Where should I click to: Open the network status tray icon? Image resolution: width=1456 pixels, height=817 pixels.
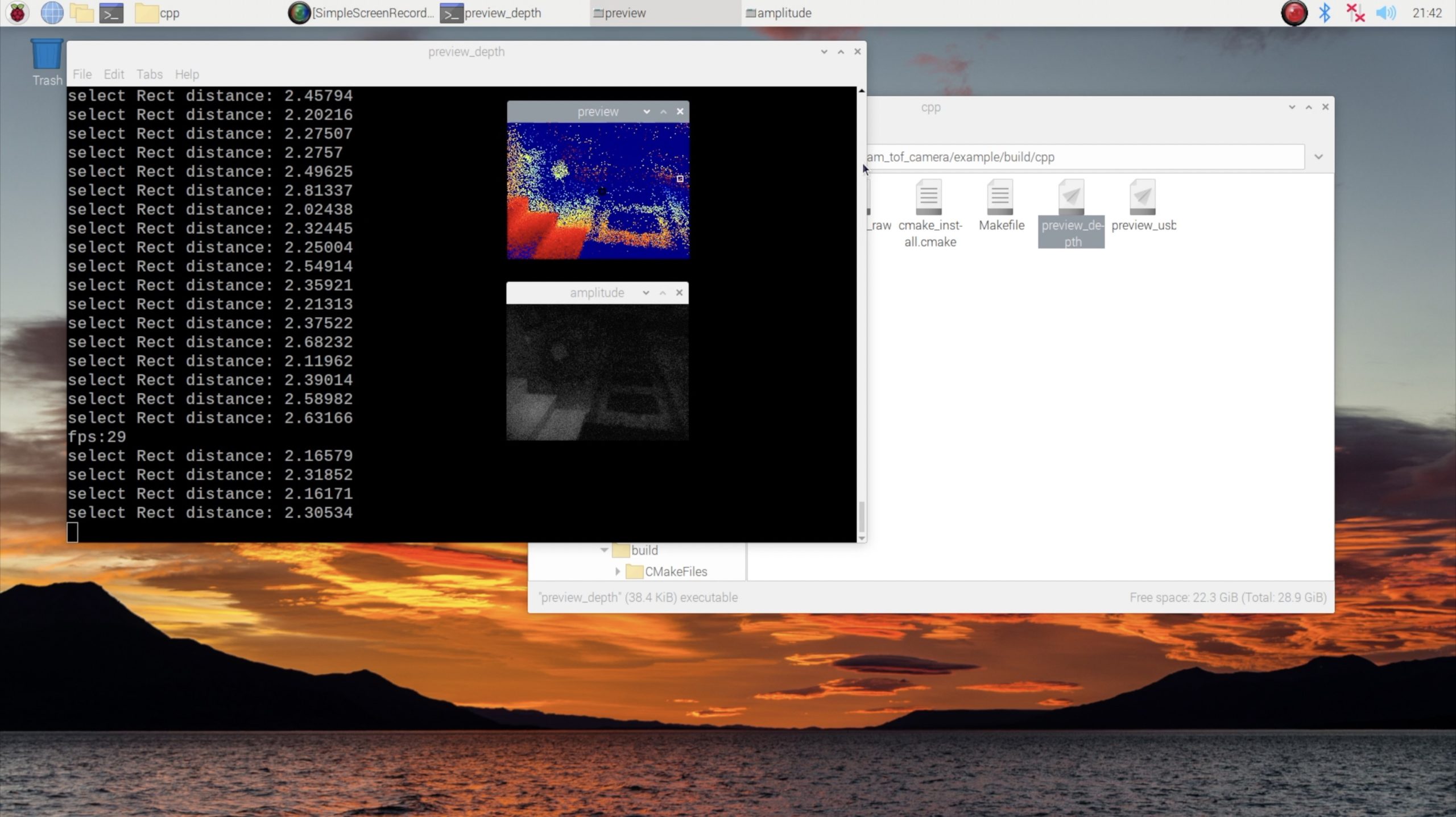(1355, 13)
